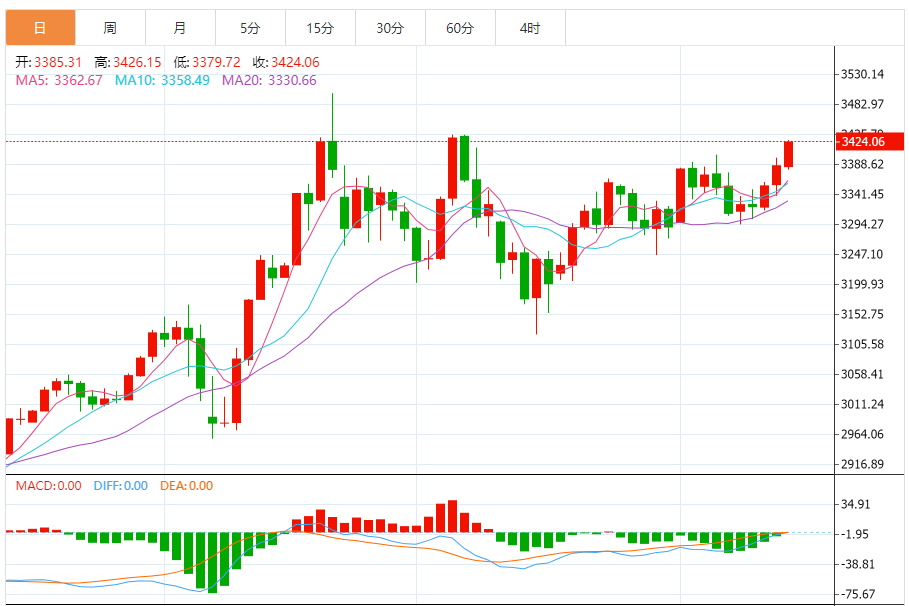The width and height of the screenshot is (909, 606).
Task: Open the 15分 timeframe tab
Action: point(321,28)
